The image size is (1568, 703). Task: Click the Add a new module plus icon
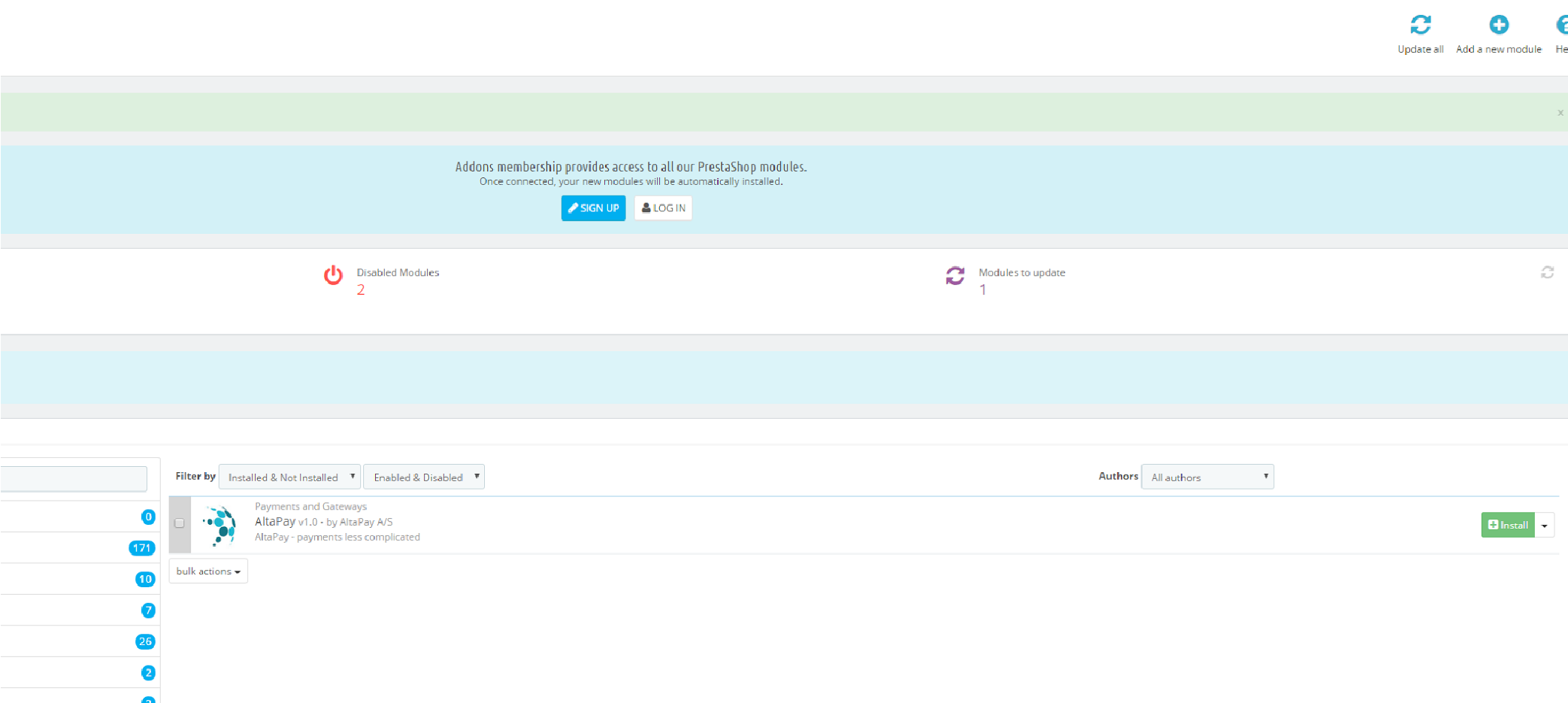click(x=1498, y=25)
